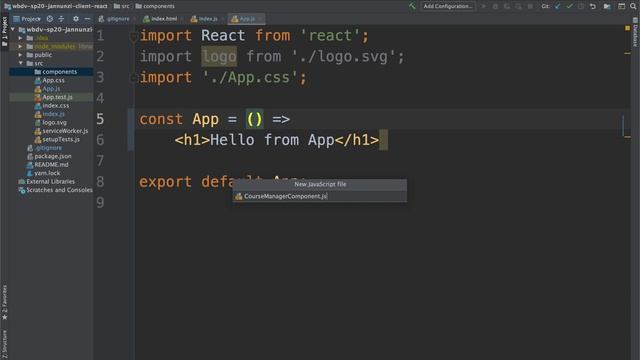Expand the public folder

click(20, 55)
